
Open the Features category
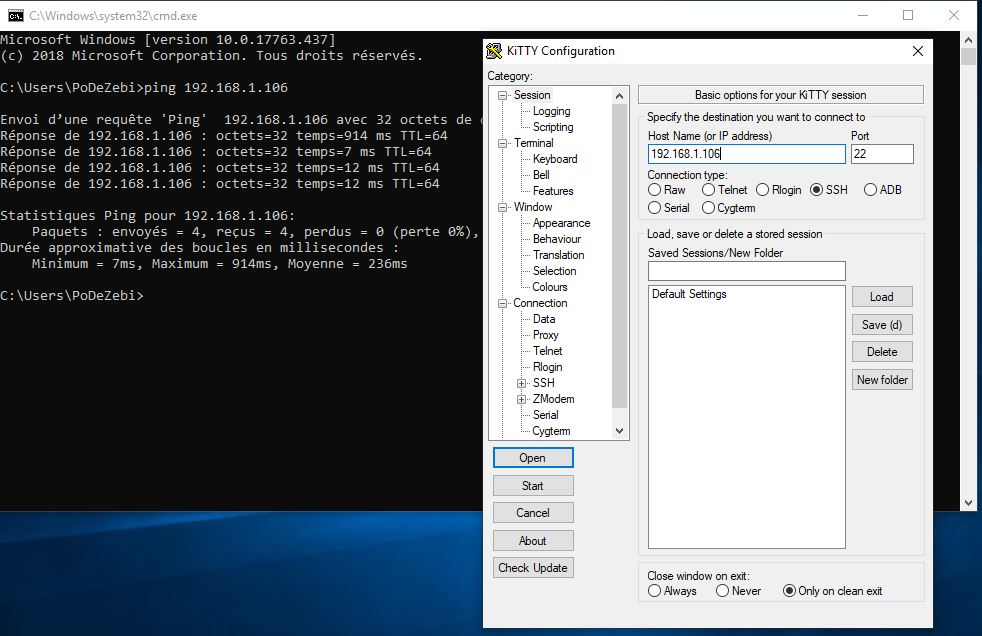click(553, 191)
